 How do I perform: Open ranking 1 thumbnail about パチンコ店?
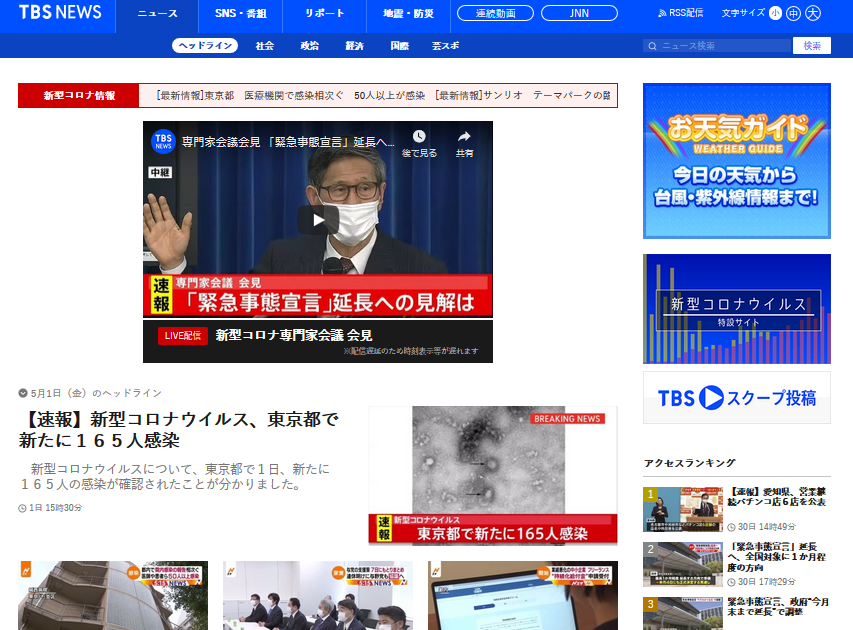click(683, 509)
